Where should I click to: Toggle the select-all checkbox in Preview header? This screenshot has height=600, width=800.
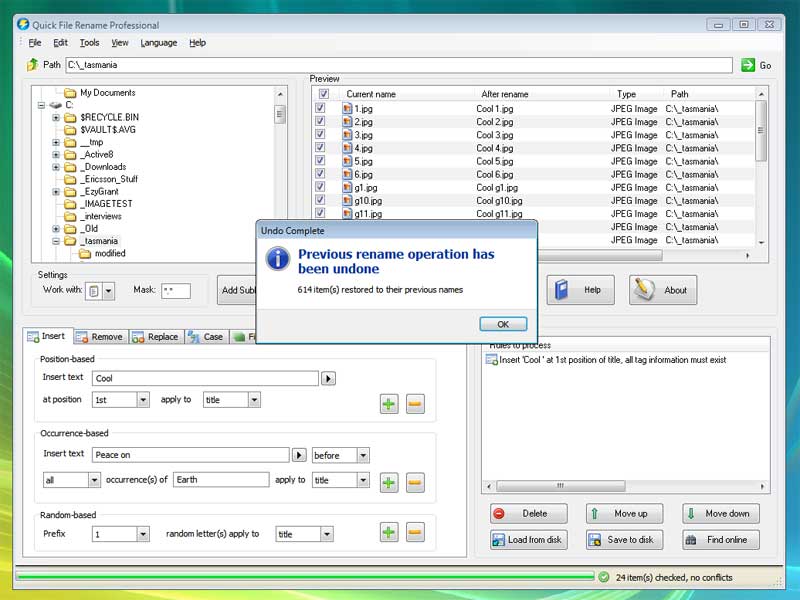tap(323, 94)
